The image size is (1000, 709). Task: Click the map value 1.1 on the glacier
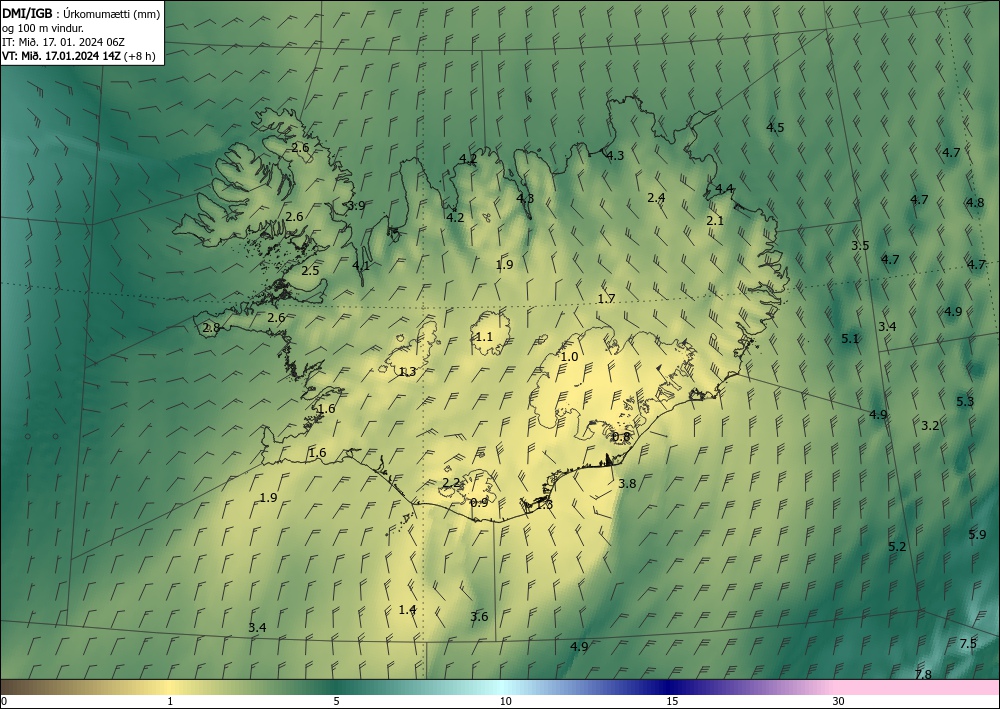click(484, 337)
